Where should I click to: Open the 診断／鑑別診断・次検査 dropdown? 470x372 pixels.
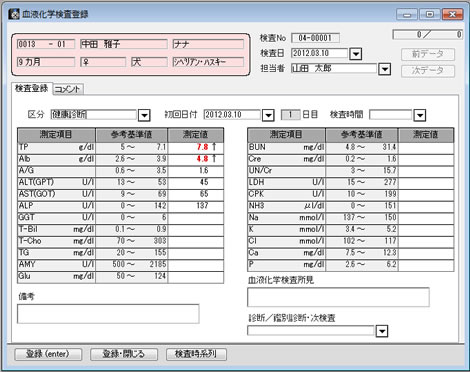coord(382,331)
